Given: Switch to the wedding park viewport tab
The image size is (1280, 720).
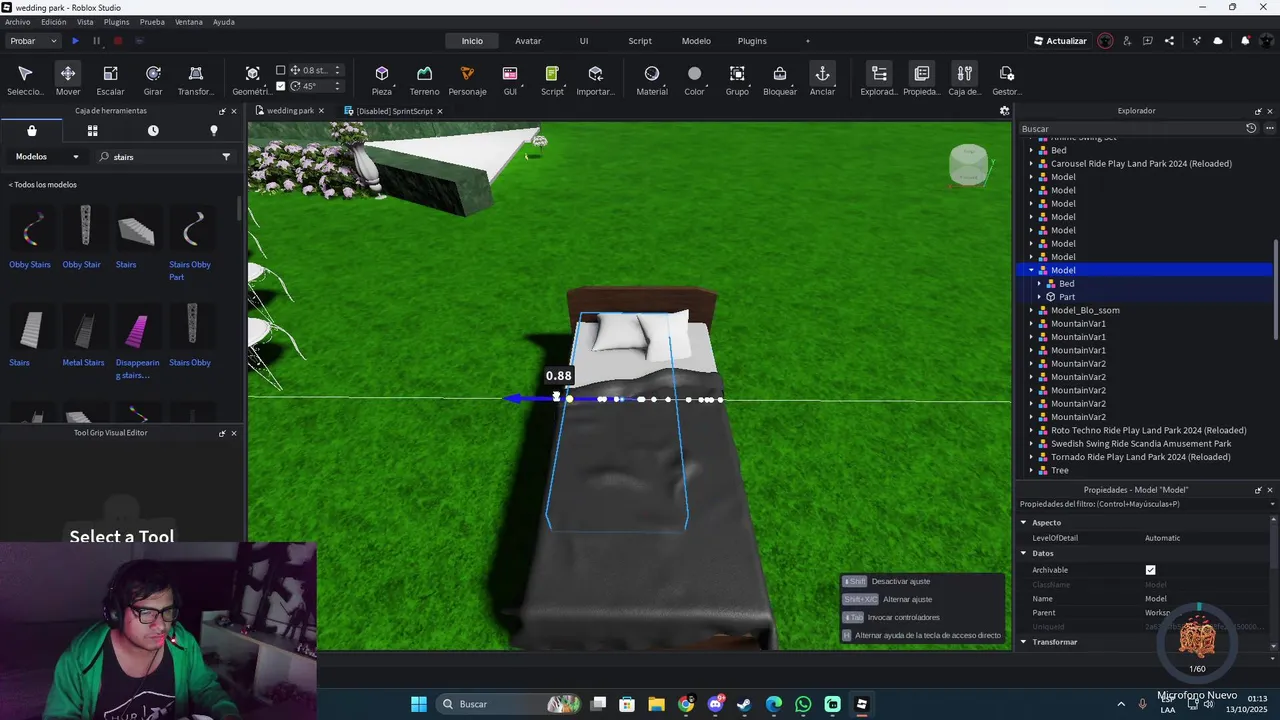Looking at the screenshot, I should 290,111.
